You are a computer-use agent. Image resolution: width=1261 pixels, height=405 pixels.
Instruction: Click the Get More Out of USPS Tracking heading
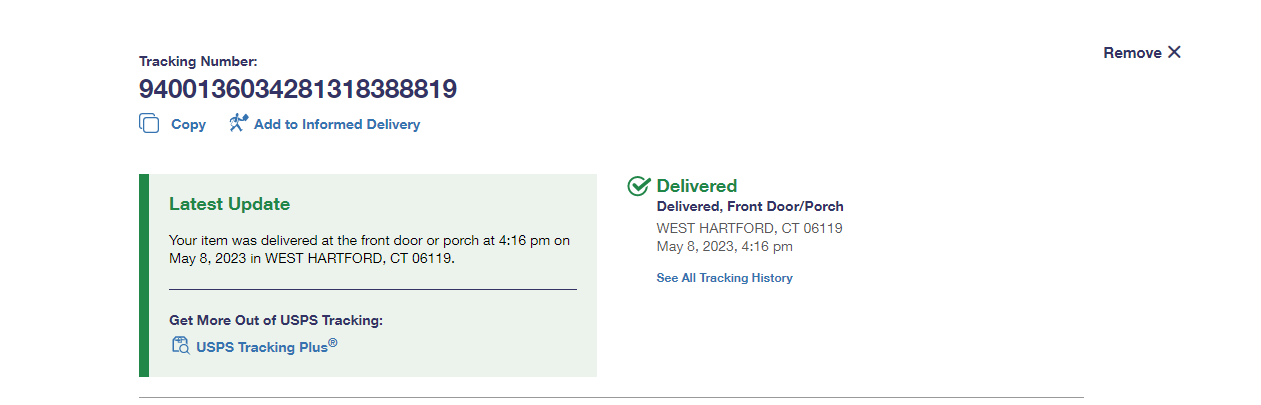coord(276,320)
